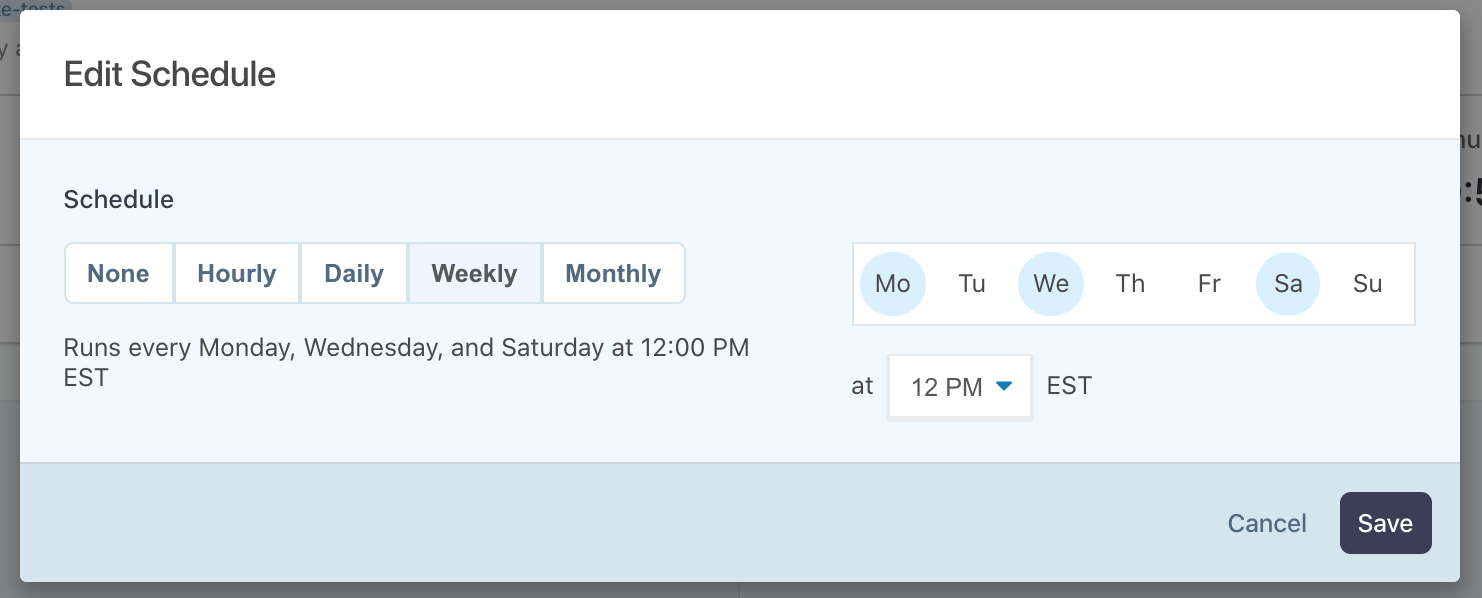Switch the schedule to Monthly

coord(613,273)
